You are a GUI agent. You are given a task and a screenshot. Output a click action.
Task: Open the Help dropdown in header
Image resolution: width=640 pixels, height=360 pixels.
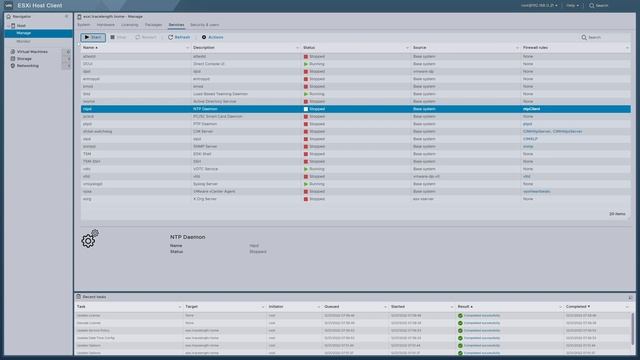(x=572, y=6)
